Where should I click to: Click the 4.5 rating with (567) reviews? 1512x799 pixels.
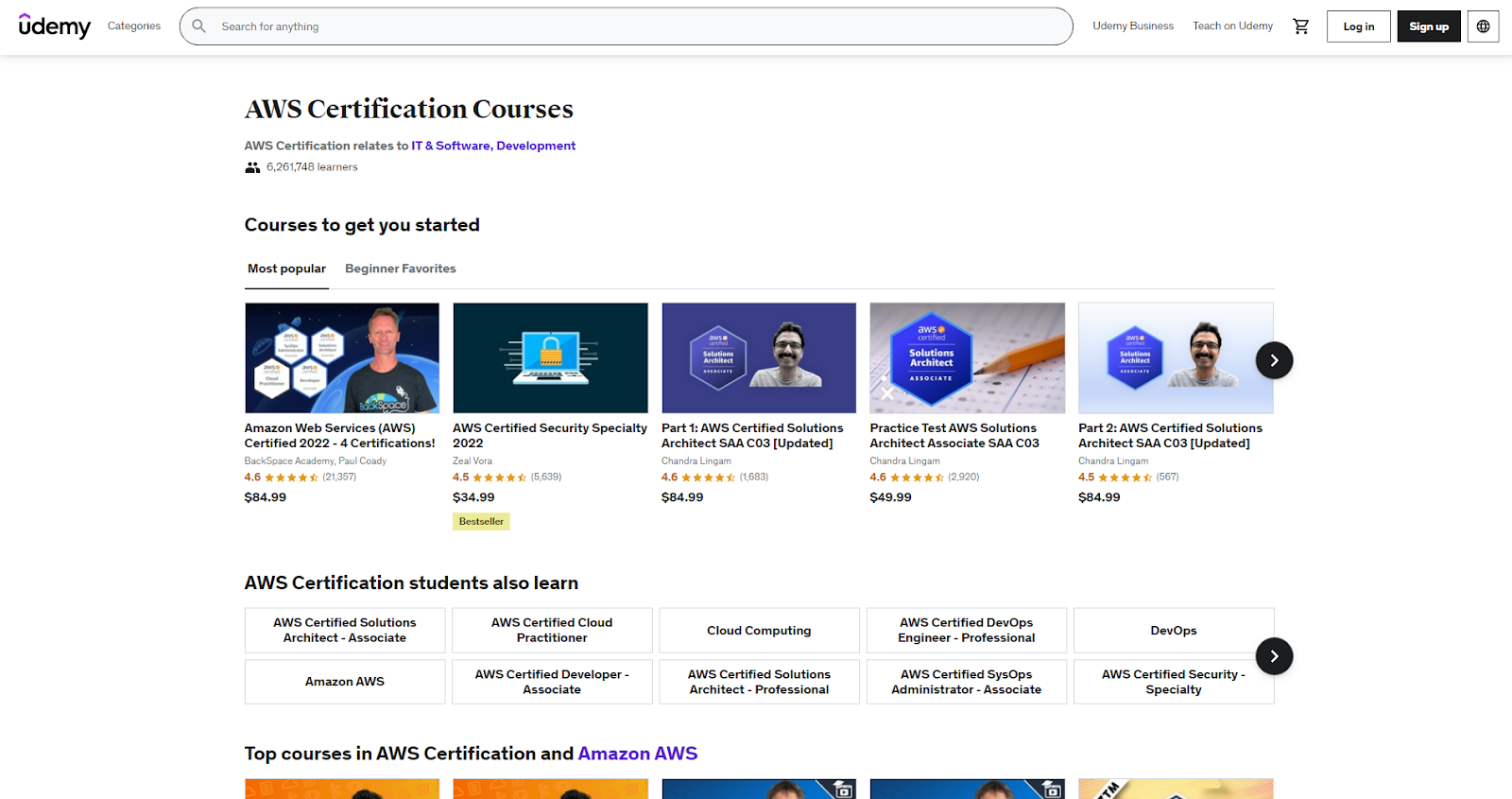click(1128, 478)
